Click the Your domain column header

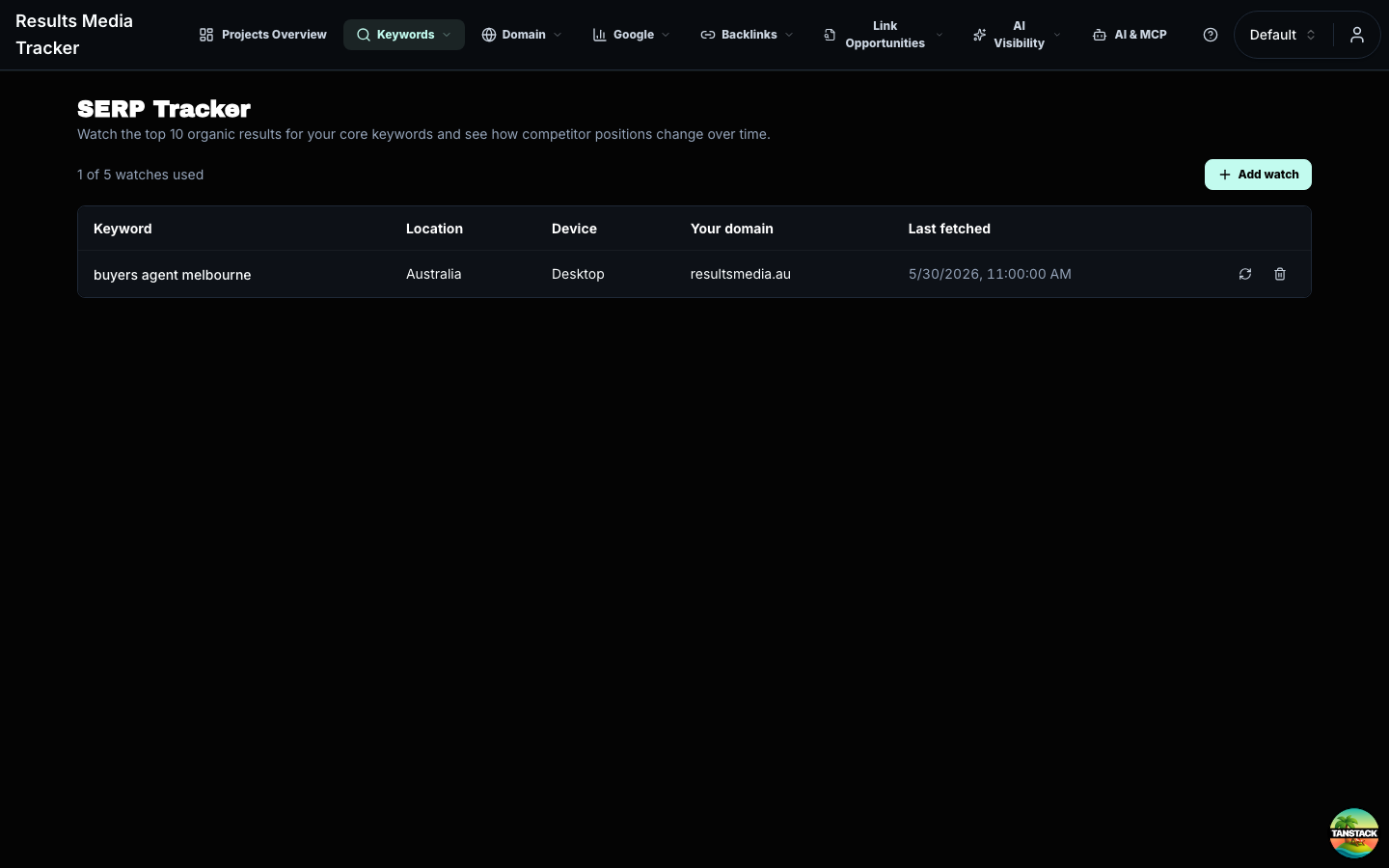732,229
